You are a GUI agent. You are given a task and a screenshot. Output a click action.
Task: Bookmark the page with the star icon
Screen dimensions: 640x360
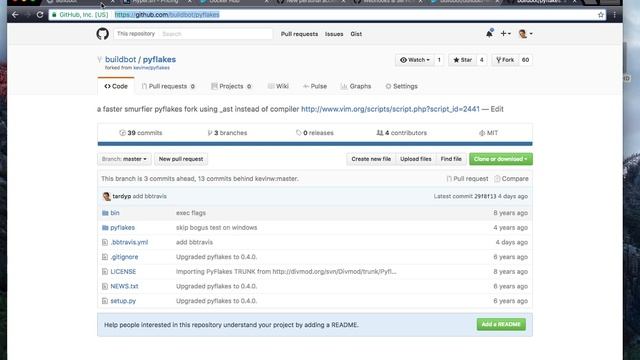point(601,15)
